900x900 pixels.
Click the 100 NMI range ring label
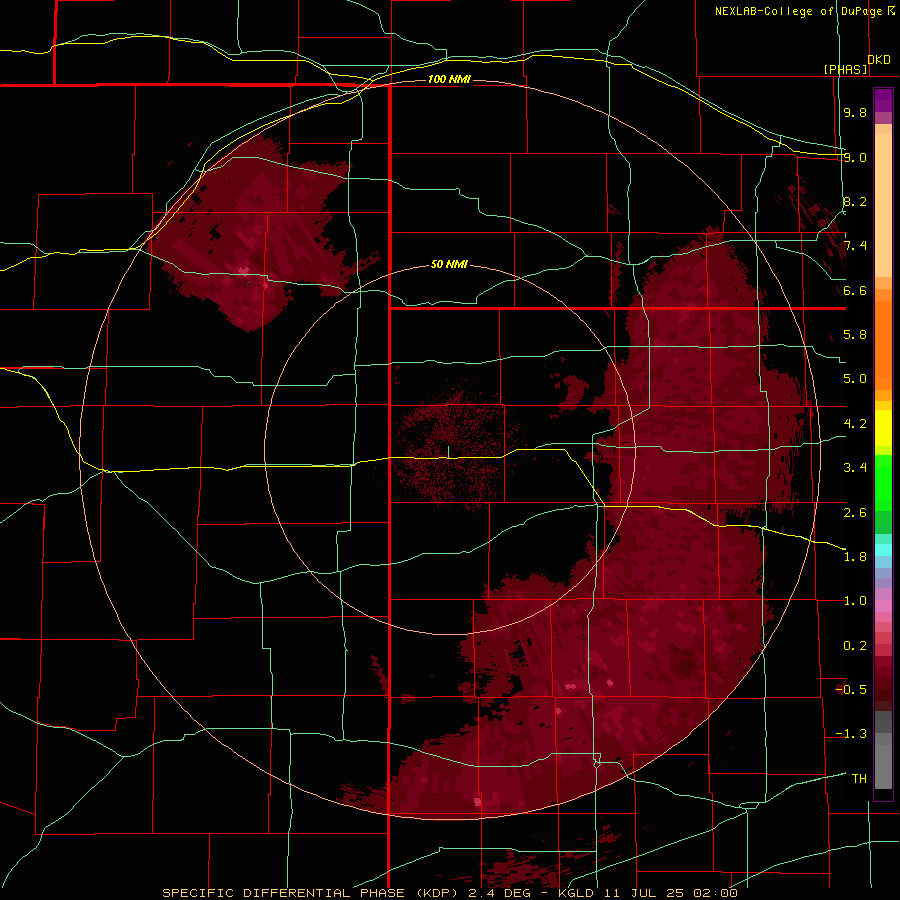coord(449,79)
